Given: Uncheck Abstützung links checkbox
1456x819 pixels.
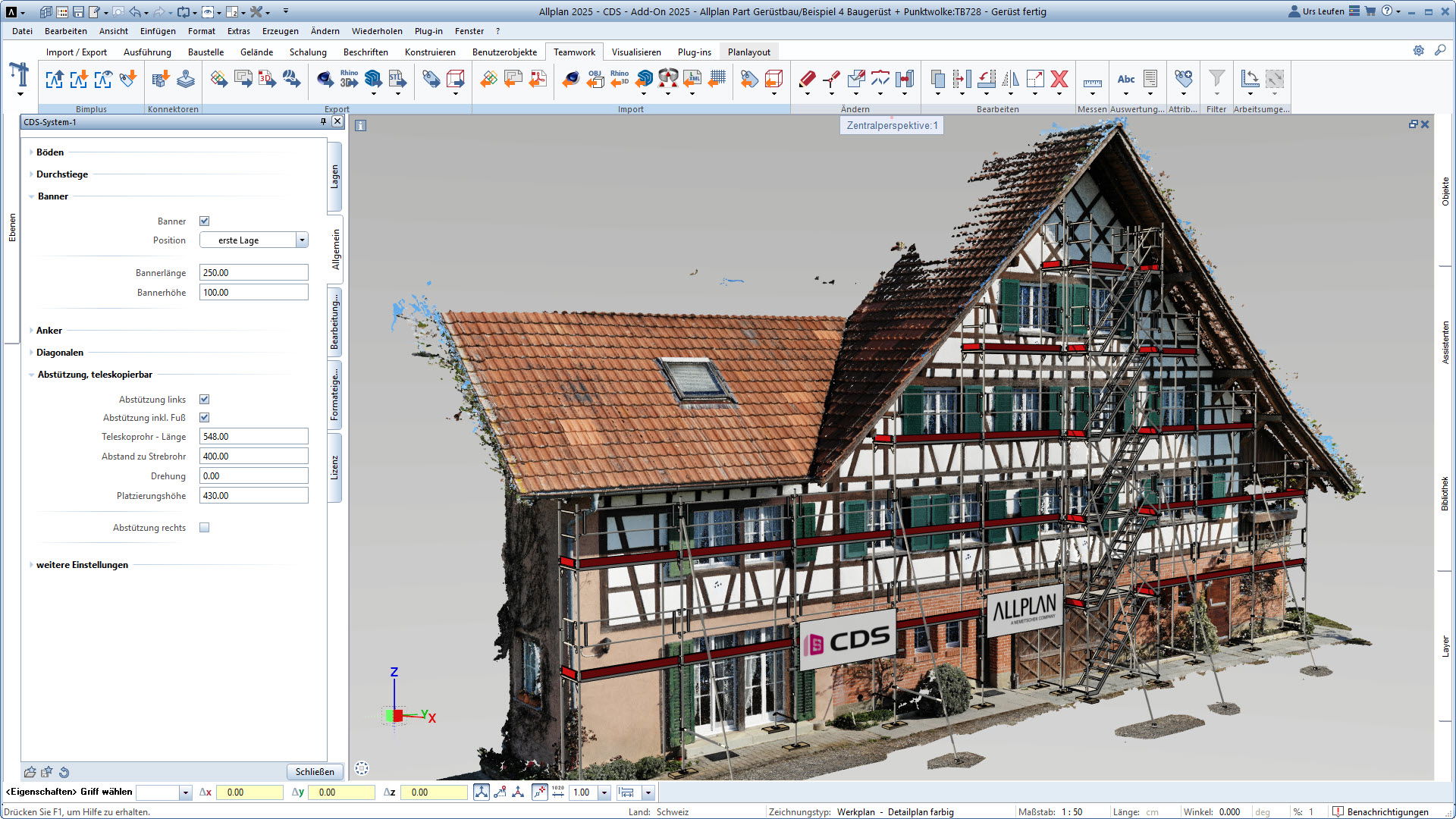Looking at the screenshot, I should 204,400.
